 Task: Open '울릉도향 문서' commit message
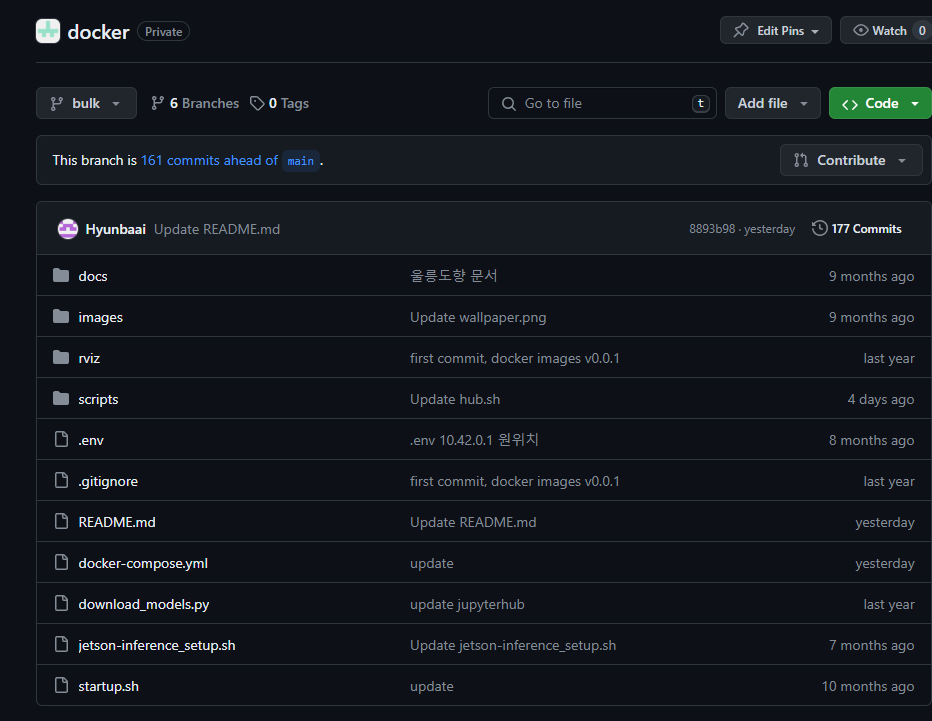pyautogui.click(x=454, y=276)
